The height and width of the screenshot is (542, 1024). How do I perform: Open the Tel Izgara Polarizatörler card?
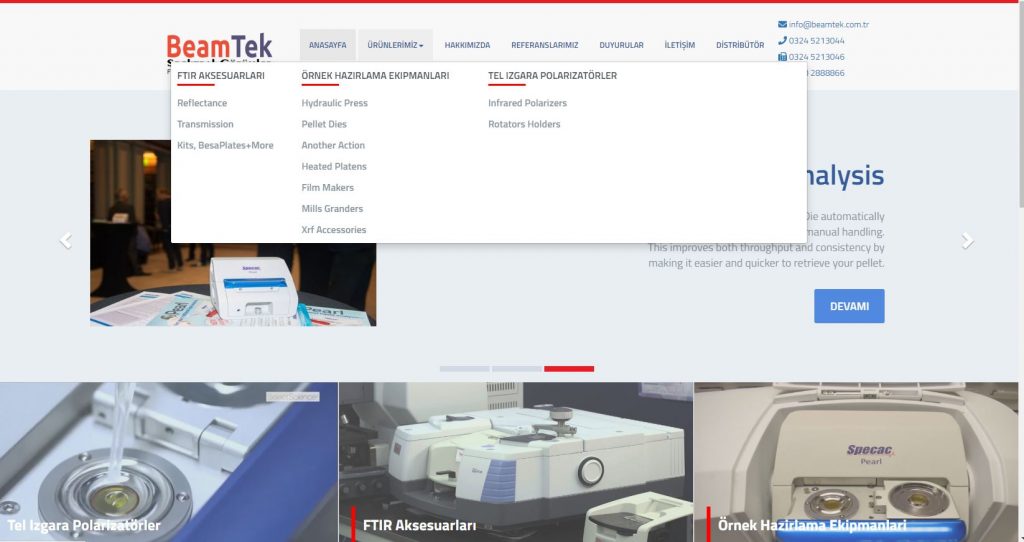168,462
